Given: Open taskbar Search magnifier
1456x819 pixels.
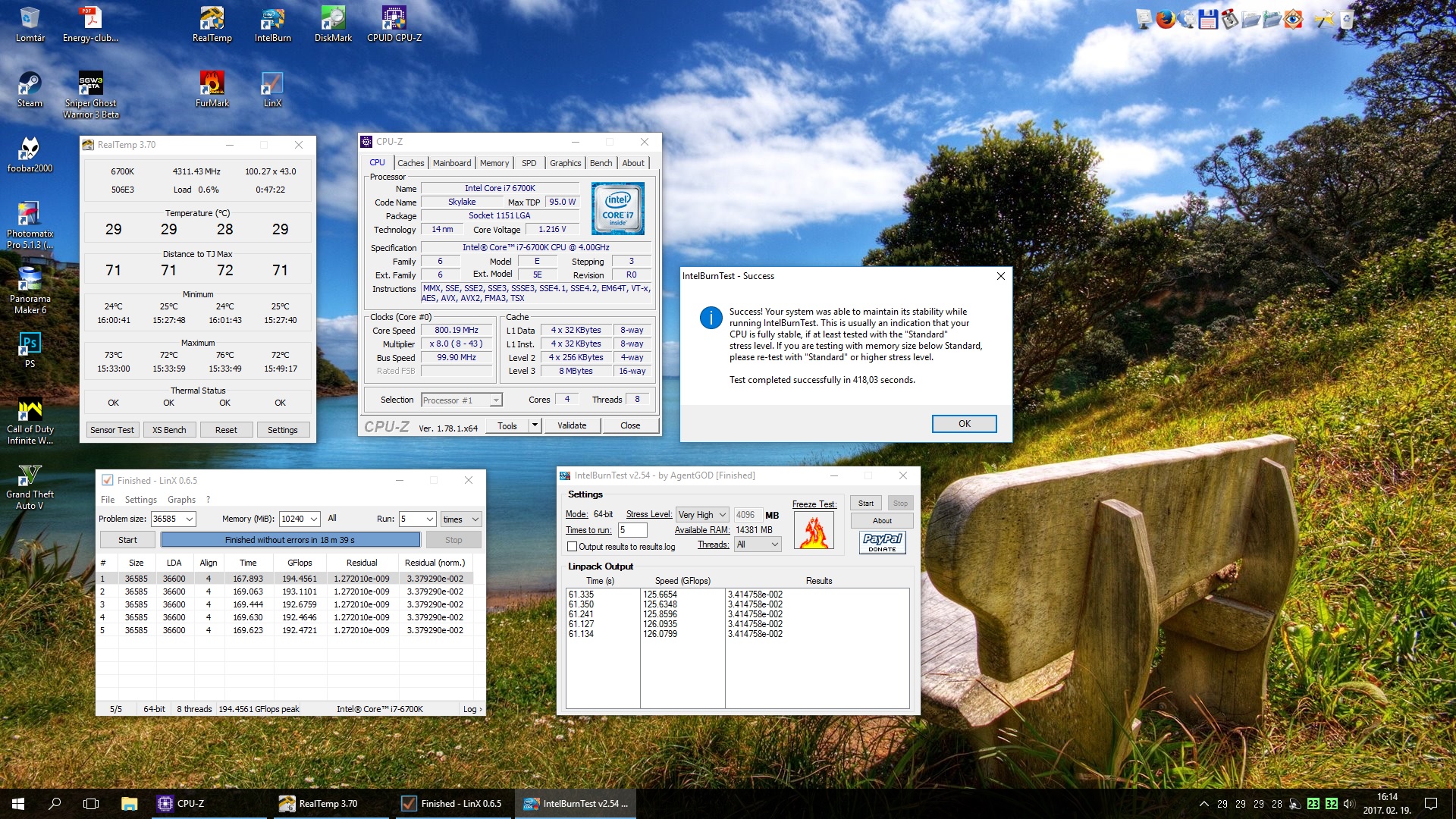Looking at the screenshot, I should tap(55, 804).
